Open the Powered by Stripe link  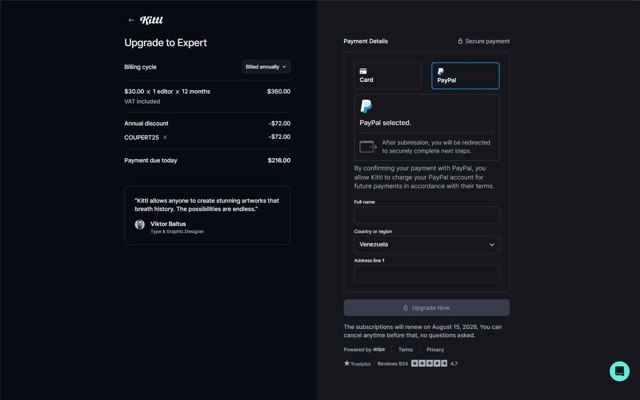(x=364, y=350)
